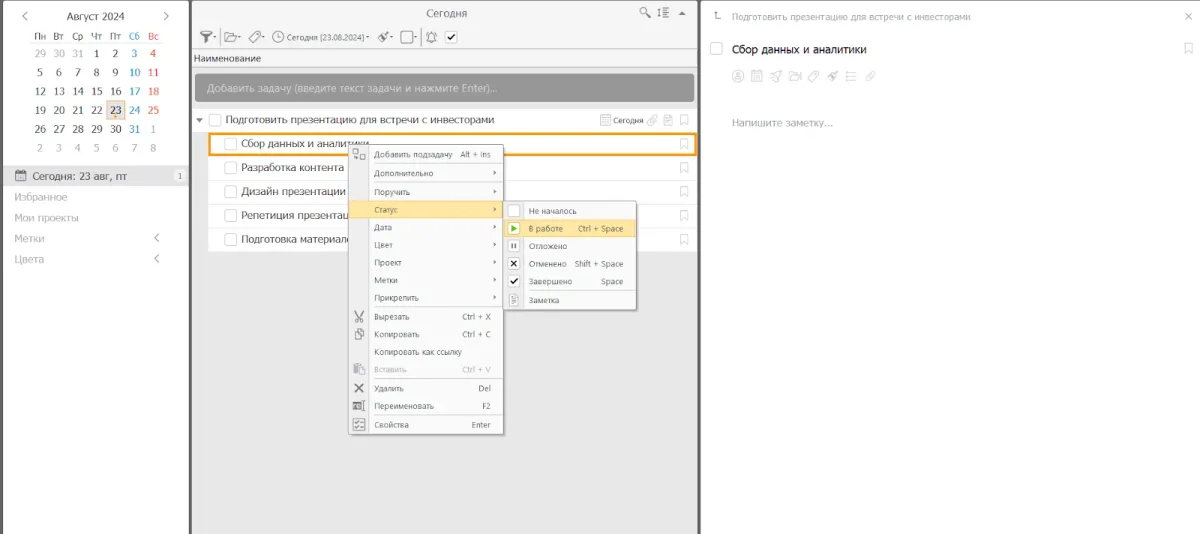Viewport: 1200px width, 534px height.
Task: Go to next month in calendar
Action: click(x=166, y=16)
